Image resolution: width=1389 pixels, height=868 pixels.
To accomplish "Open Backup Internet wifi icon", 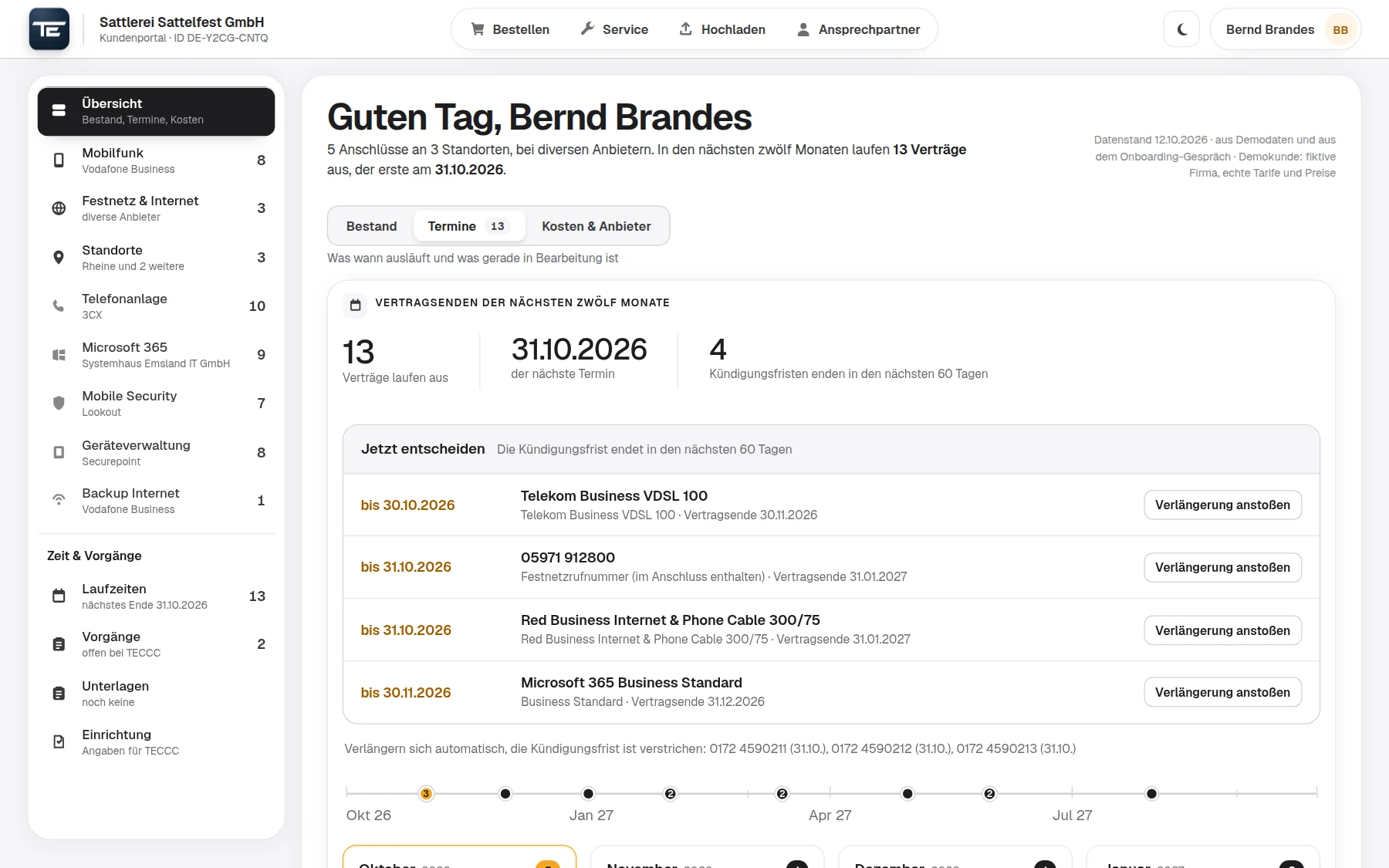I will click(59, 501).
